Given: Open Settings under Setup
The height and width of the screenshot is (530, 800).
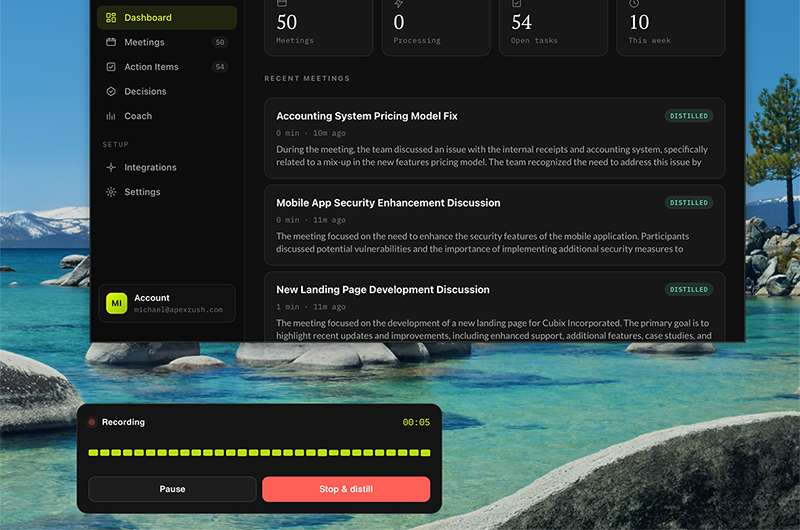Looking at the screenshot, I should (167, 192).
